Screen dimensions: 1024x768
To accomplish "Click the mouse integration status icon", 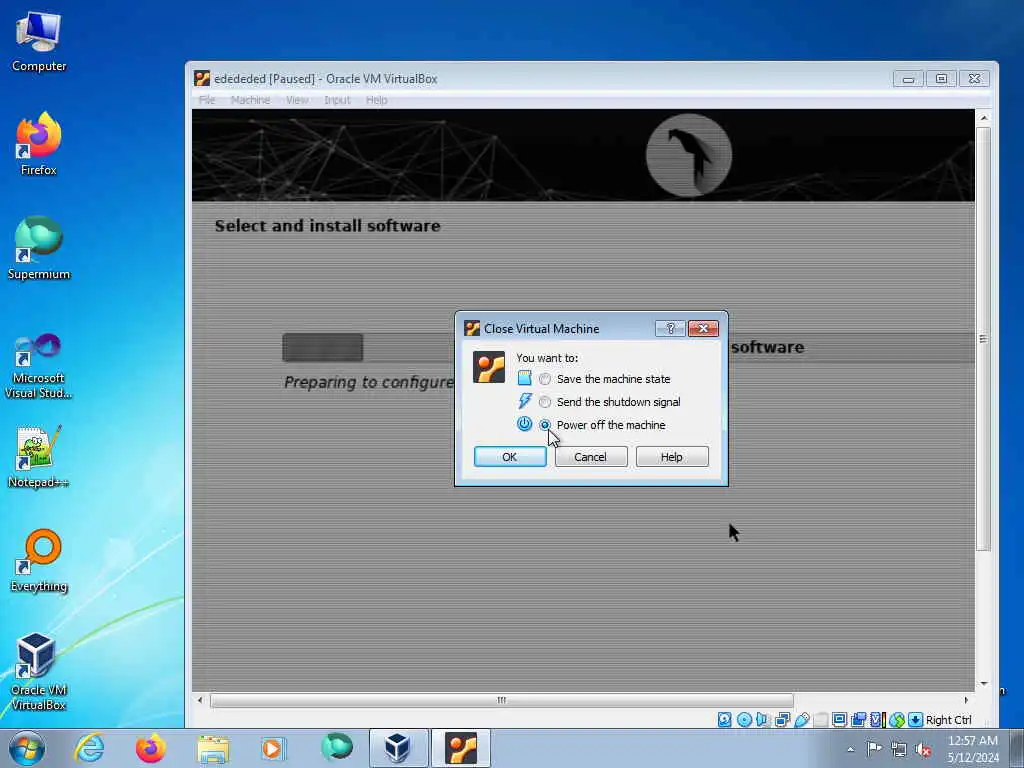I will pos(897,720).
